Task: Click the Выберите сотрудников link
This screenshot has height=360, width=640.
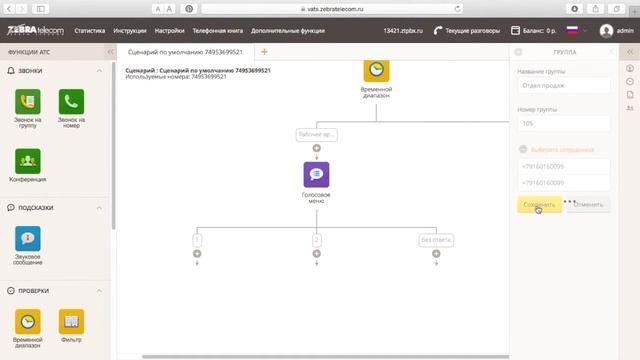Action: [562, 149]
